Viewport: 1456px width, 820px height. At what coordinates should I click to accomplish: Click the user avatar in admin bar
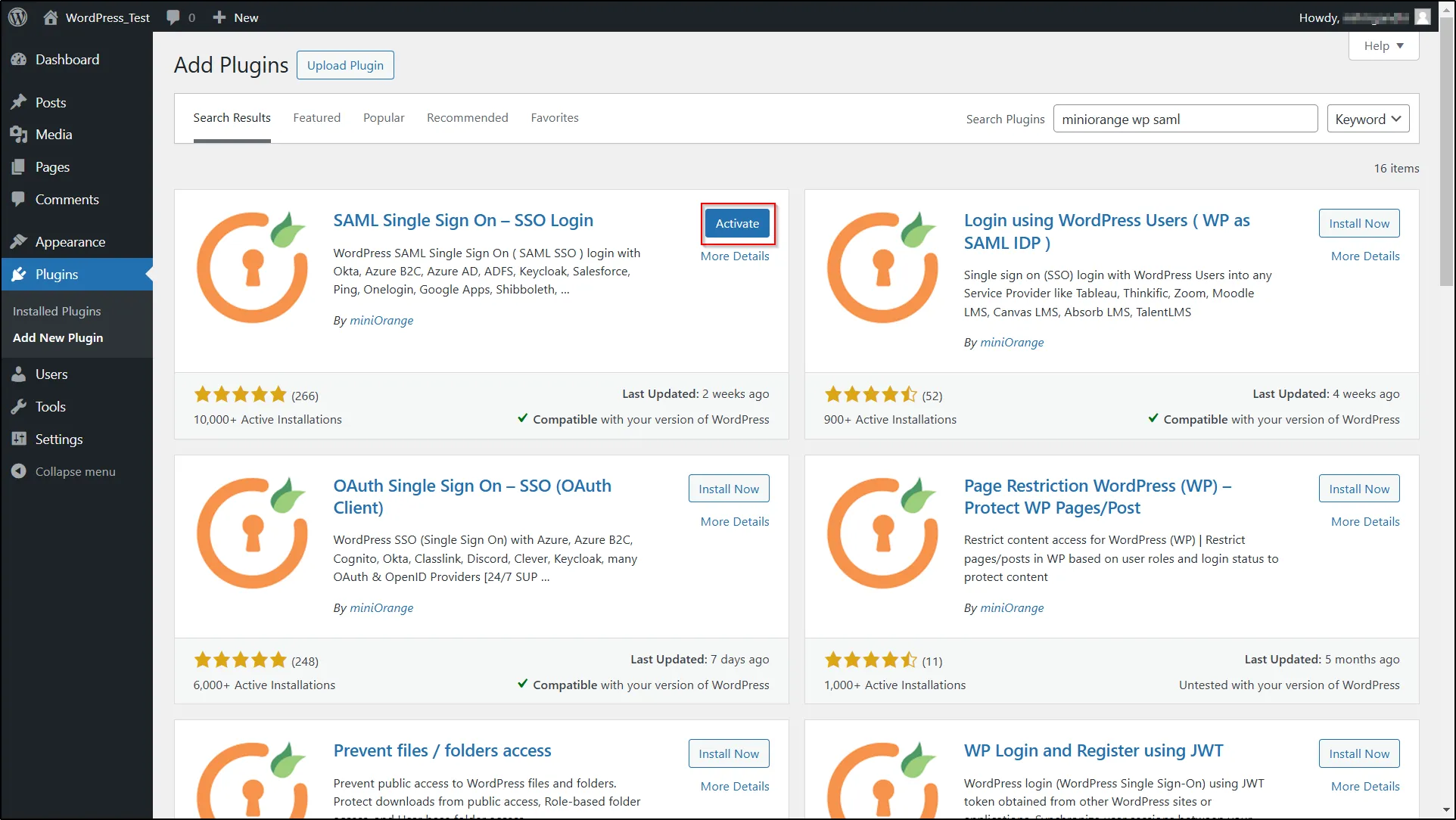click(x=1423, y=17)
